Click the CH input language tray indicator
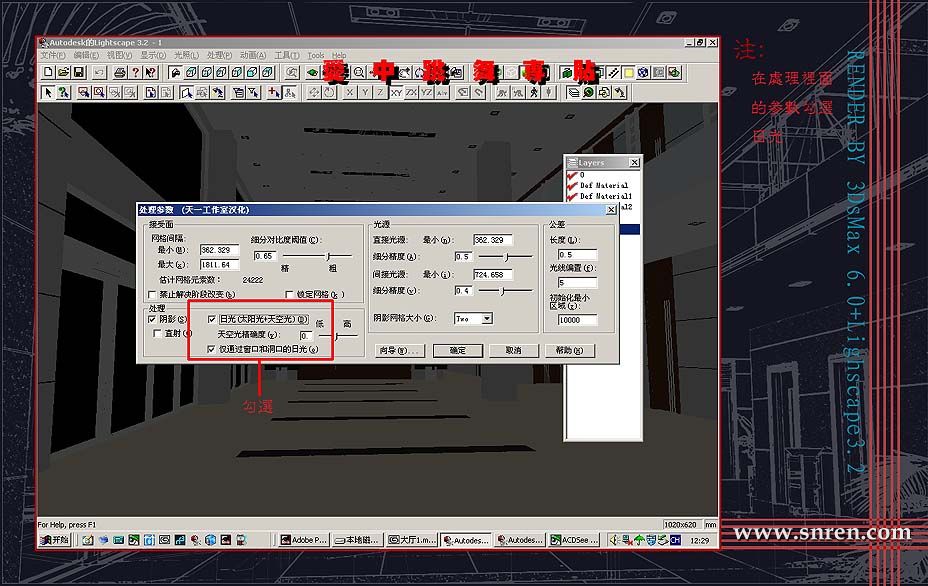The height and width of the screenshot is (586, 928). coord(675,540)
